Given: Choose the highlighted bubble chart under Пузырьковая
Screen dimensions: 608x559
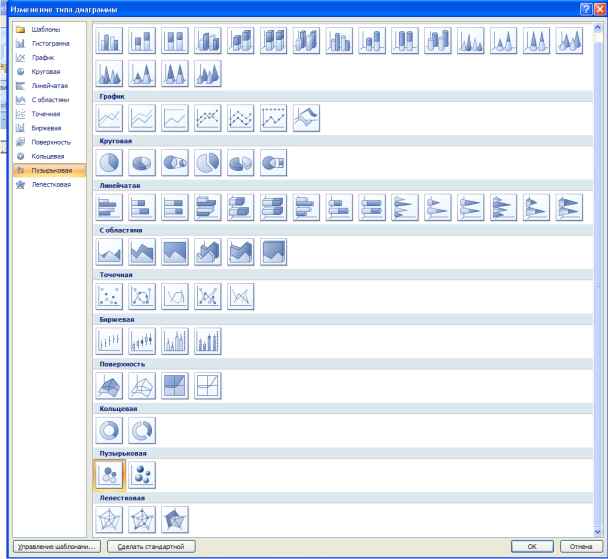Looking at the screenshot, I should 109,475.
